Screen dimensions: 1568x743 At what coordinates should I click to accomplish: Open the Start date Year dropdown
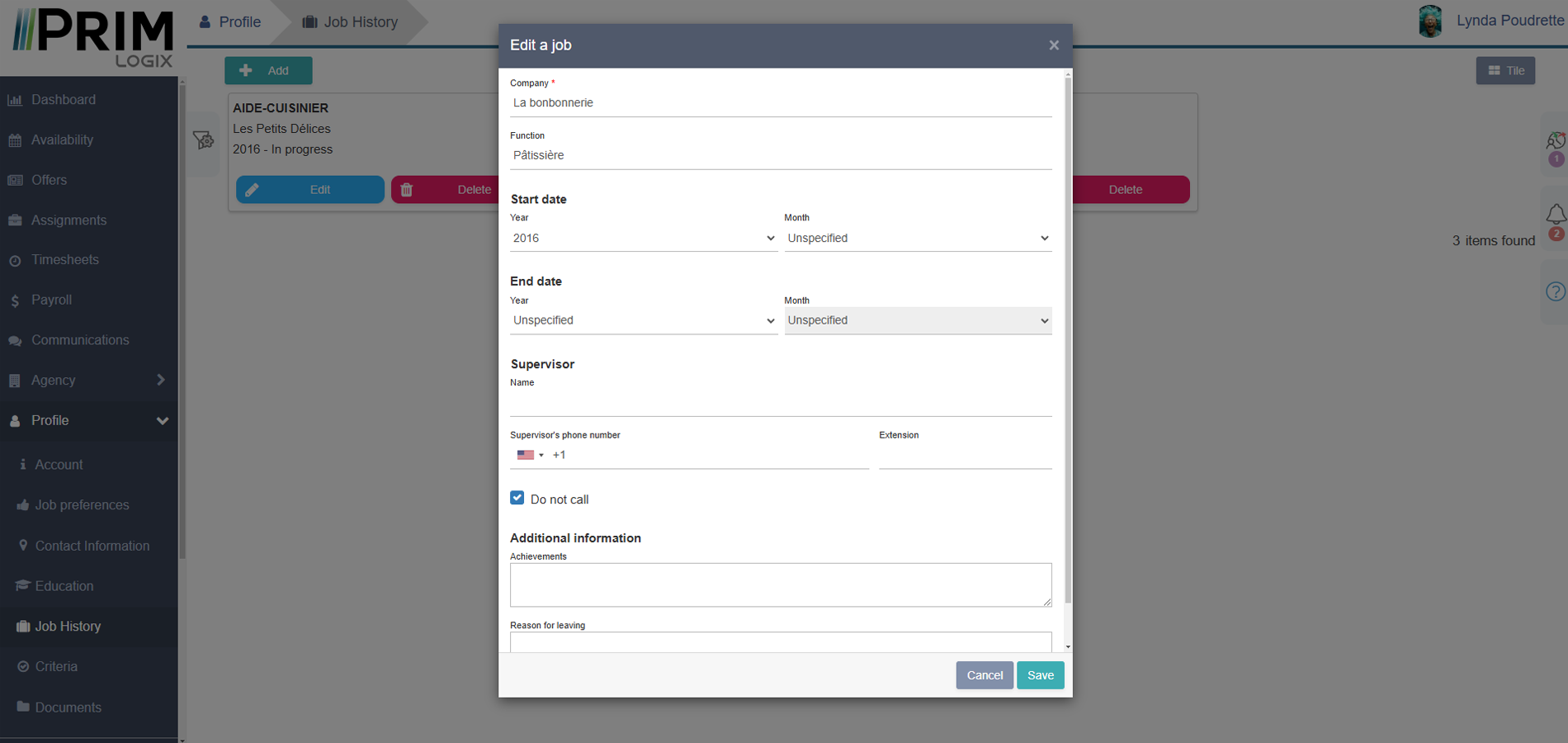pyautogui.click(x=643, y=239)
